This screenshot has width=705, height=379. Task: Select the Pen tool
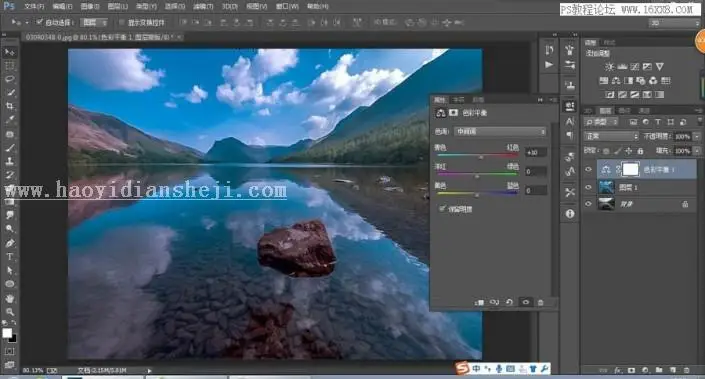(9, 243)
